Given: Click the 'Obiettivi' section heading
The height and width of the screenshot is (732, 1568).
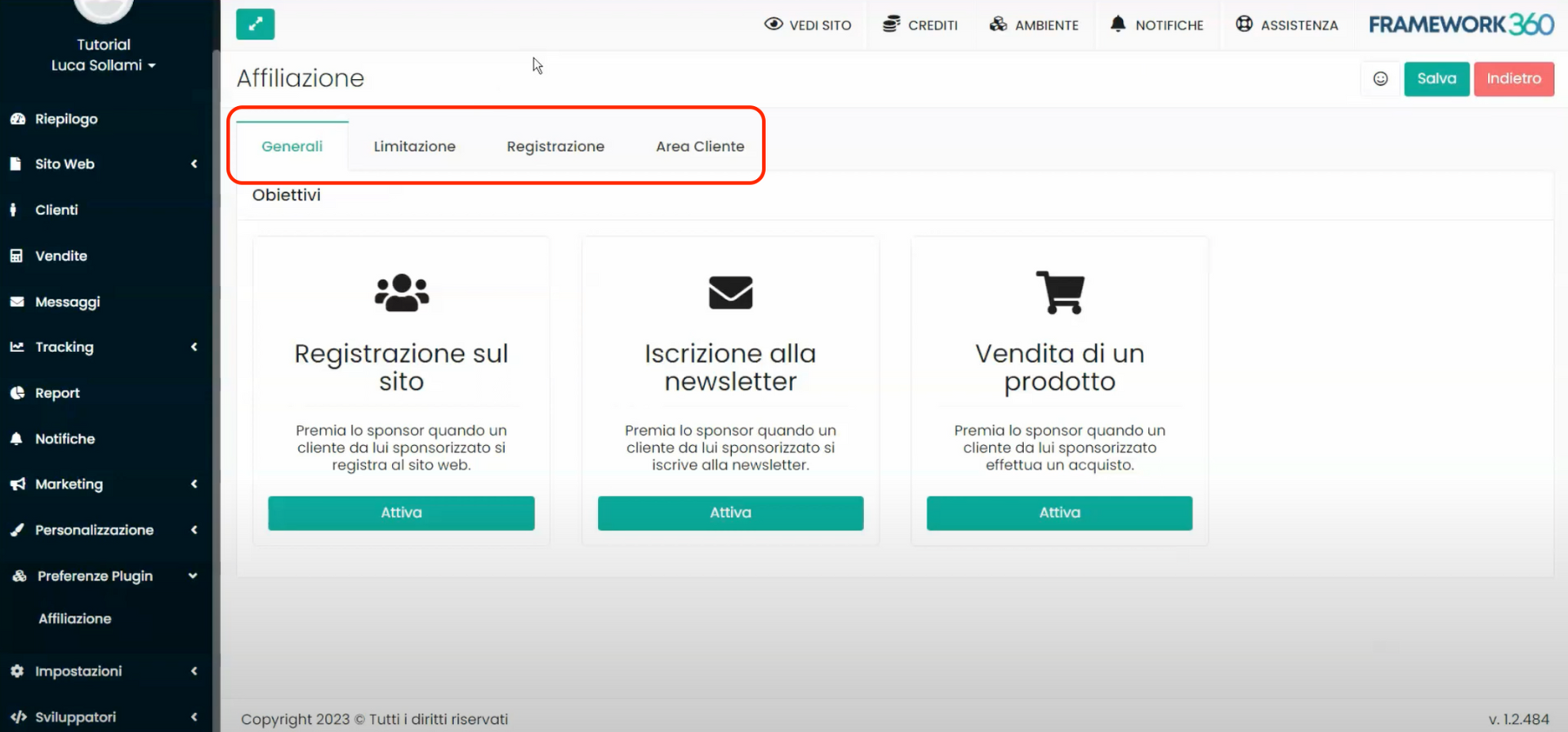Looking at the screenshot, I should tap(287, 194).
